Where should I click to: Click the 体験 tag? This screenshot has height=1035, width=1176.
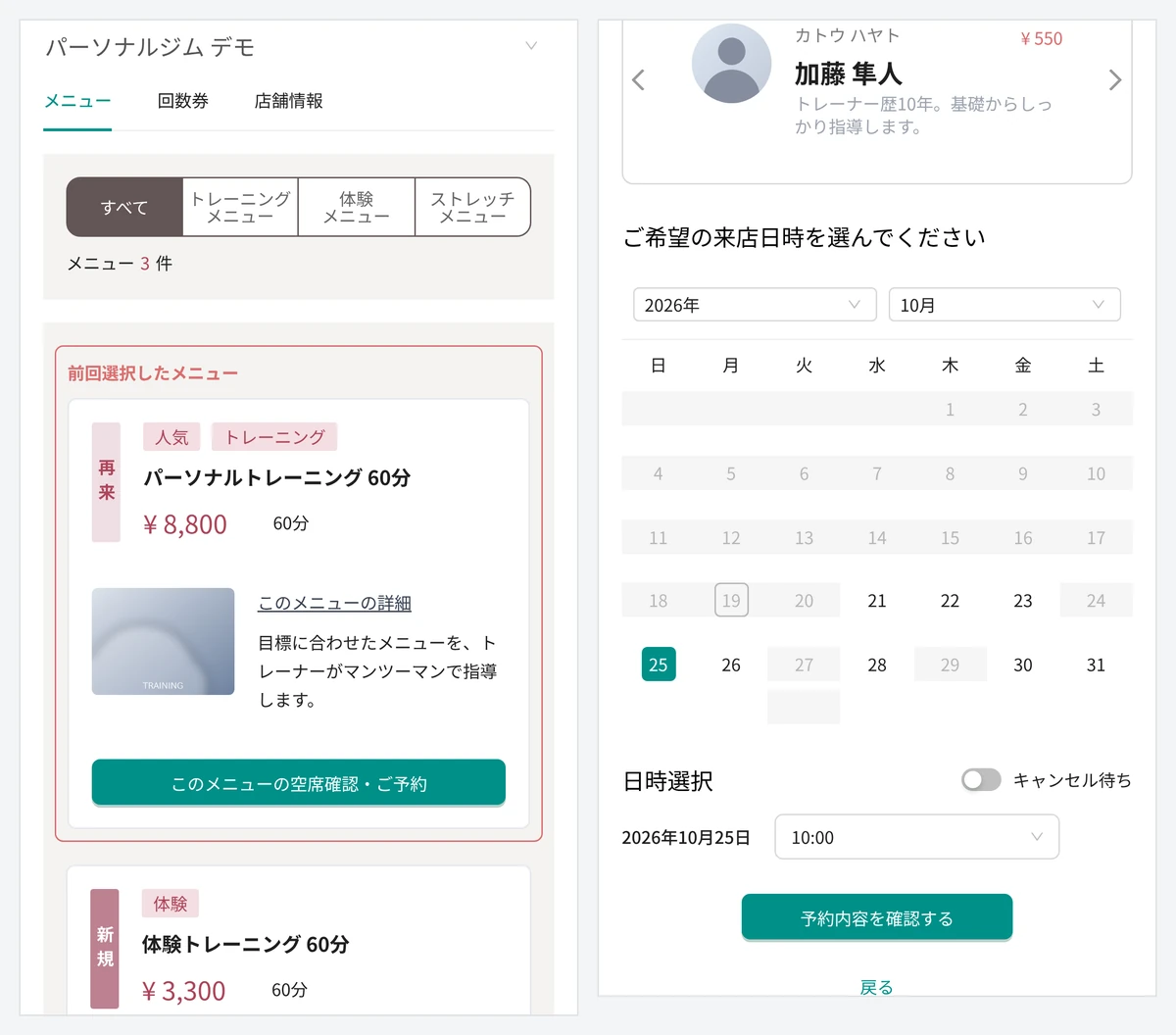click(x=171, y=904)
